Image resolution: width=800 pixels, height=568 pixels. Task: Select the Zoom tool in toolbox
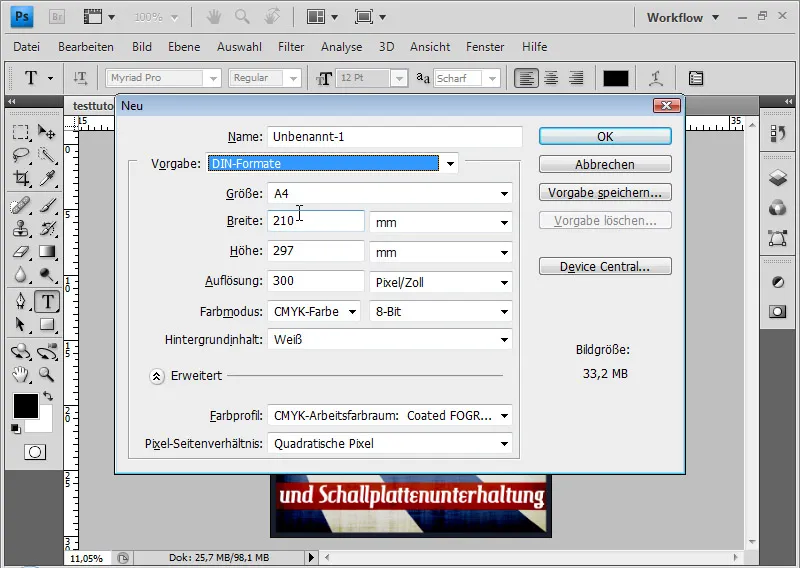click(47, 375)
